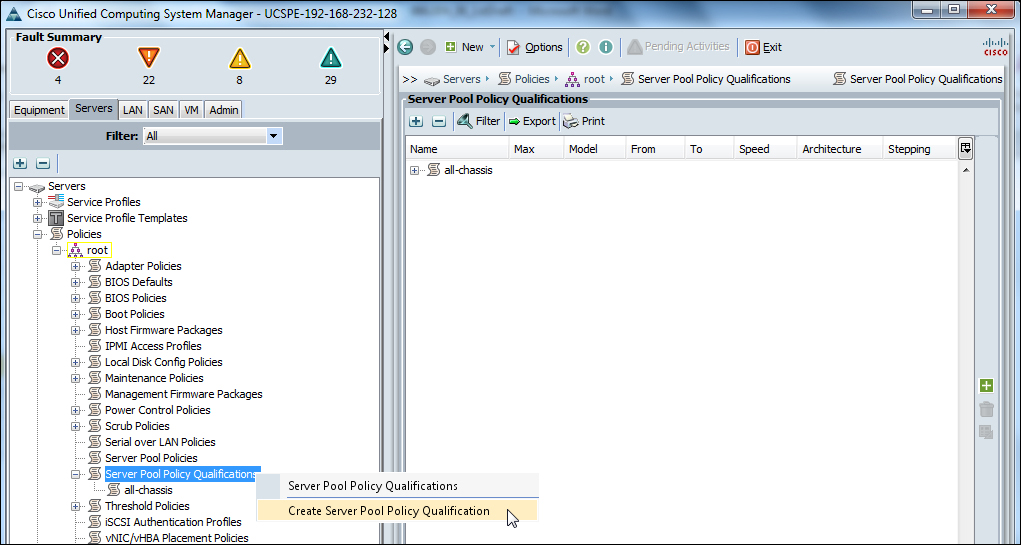Expand the Adapter Policies node
The image size is (1021, 545).
pos(76,266)
